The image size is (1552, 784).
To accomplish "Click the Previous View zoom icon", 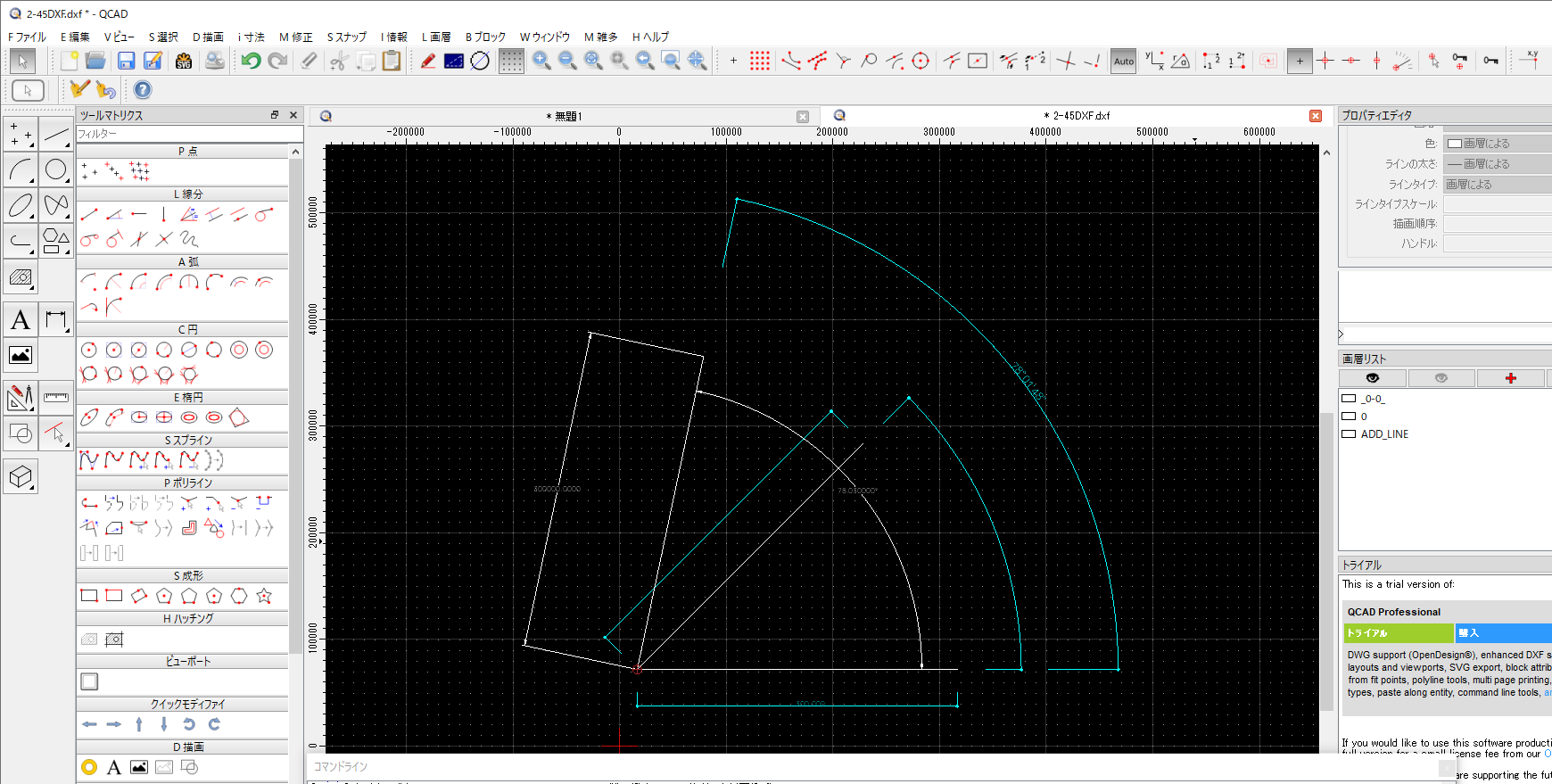I will pyautogui.click(x=645, y=61).
